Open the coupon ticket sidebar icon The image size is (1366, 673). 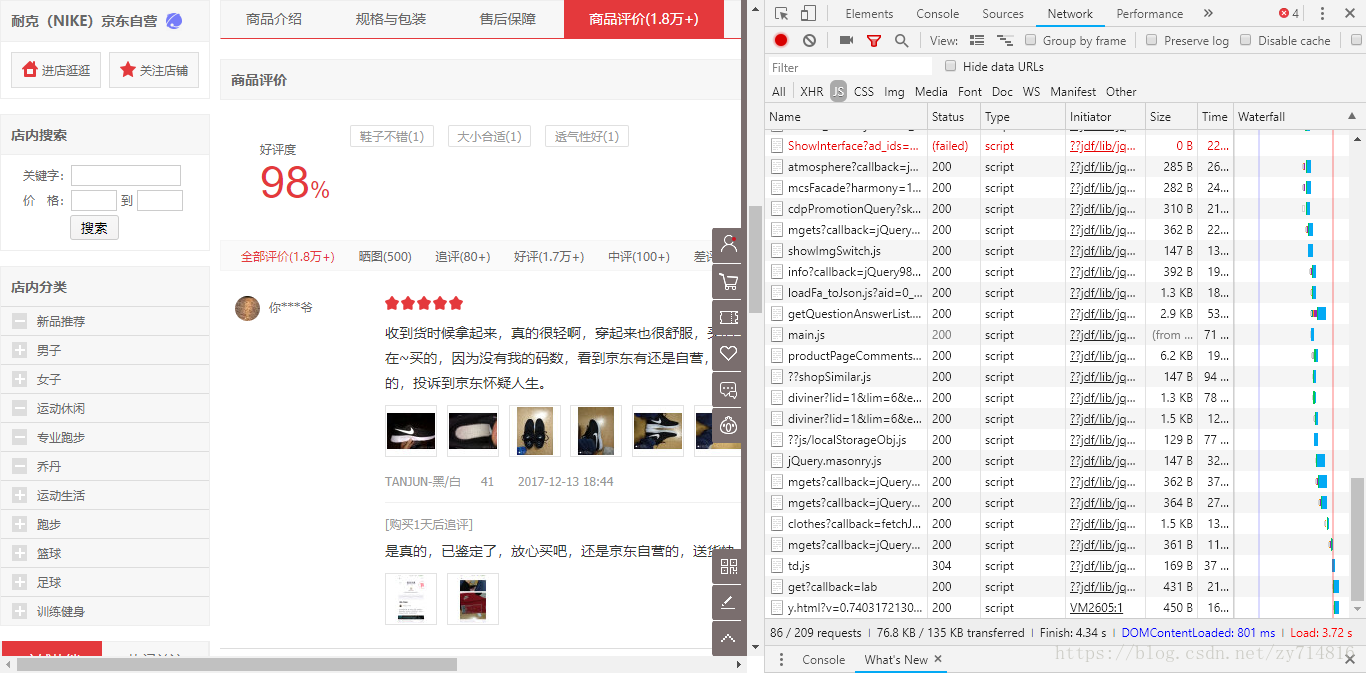tap(729, 318)
